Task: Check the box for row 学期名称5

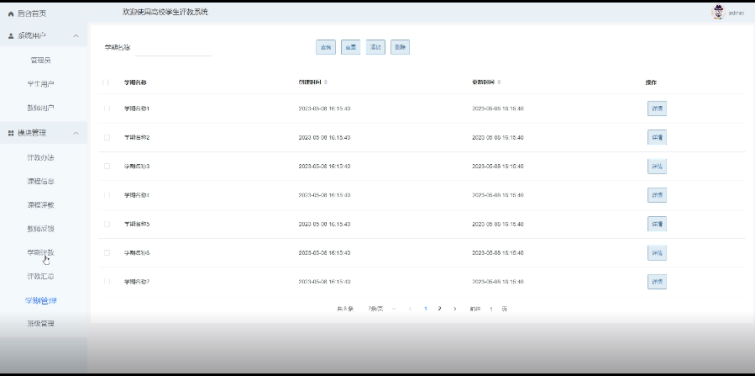Action: 107,224
